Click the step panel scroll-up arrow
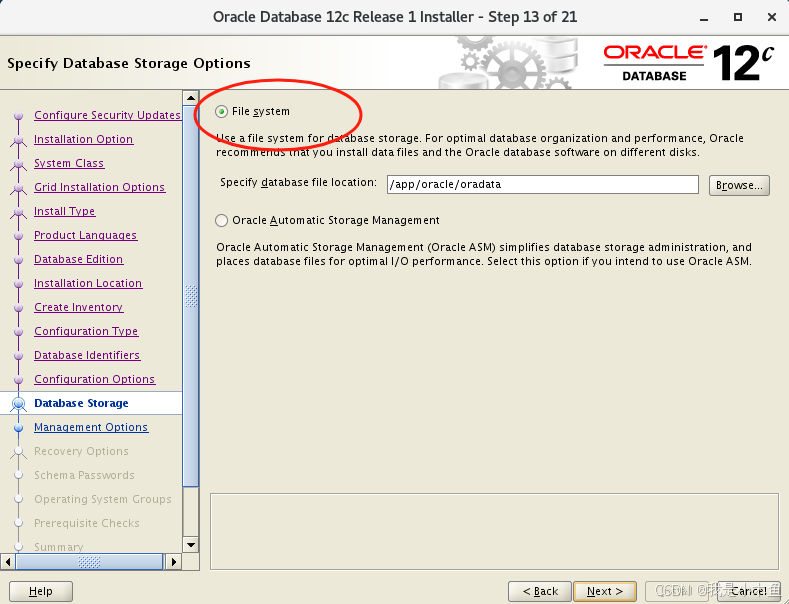Screen dimensions: 789x604 [191, 98]
